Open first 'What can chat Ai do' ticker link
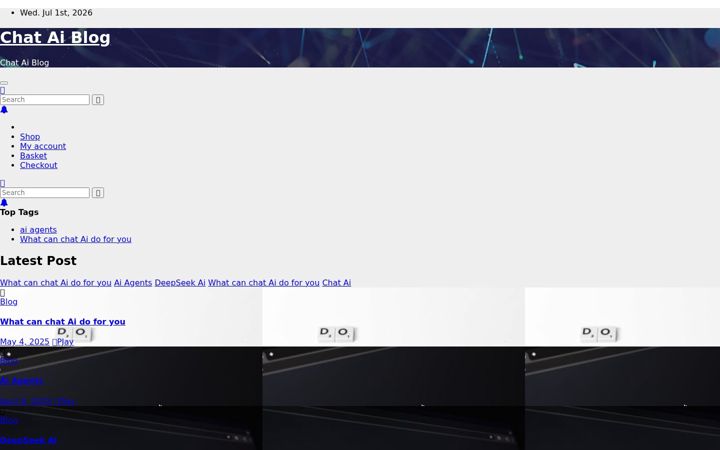The height and width of the screenshot is (450, 720). click(56, 283)
